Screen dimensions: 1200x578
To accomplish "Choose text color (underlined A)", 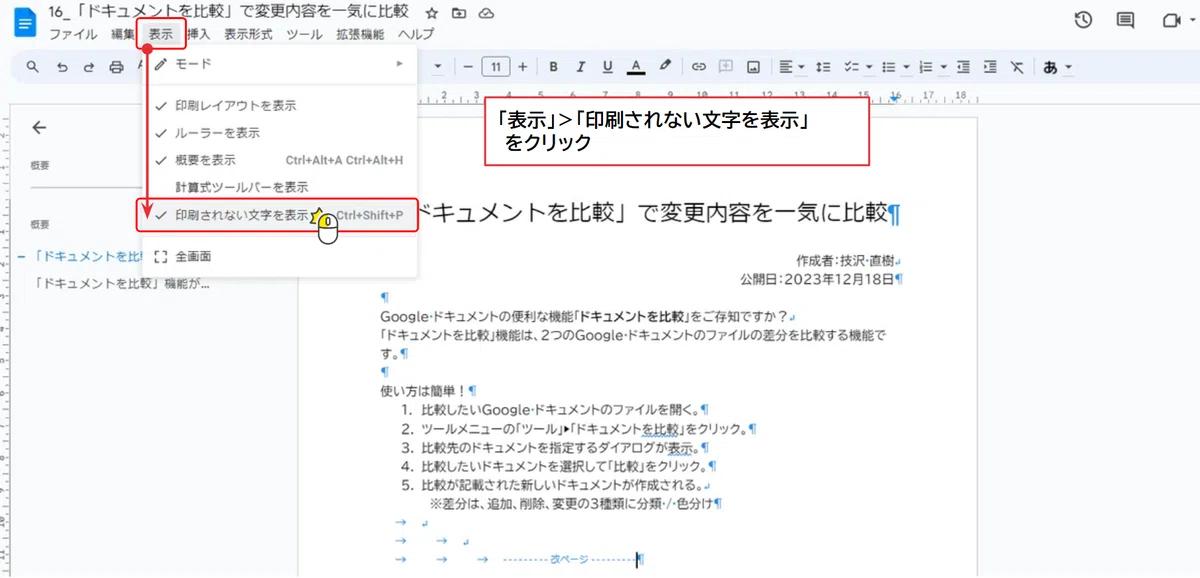I will [x=635, y=67].
